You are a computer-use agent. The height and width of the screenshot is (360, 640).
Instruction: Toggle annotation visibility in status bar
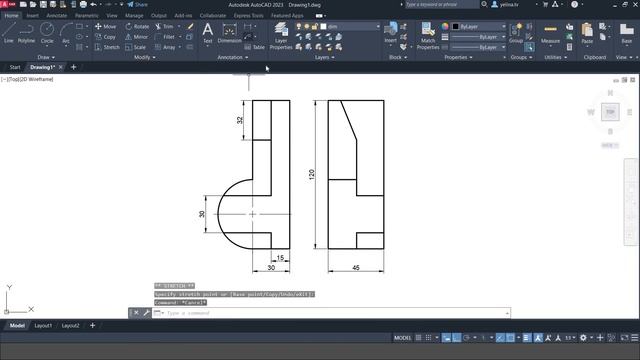point(538,338)
